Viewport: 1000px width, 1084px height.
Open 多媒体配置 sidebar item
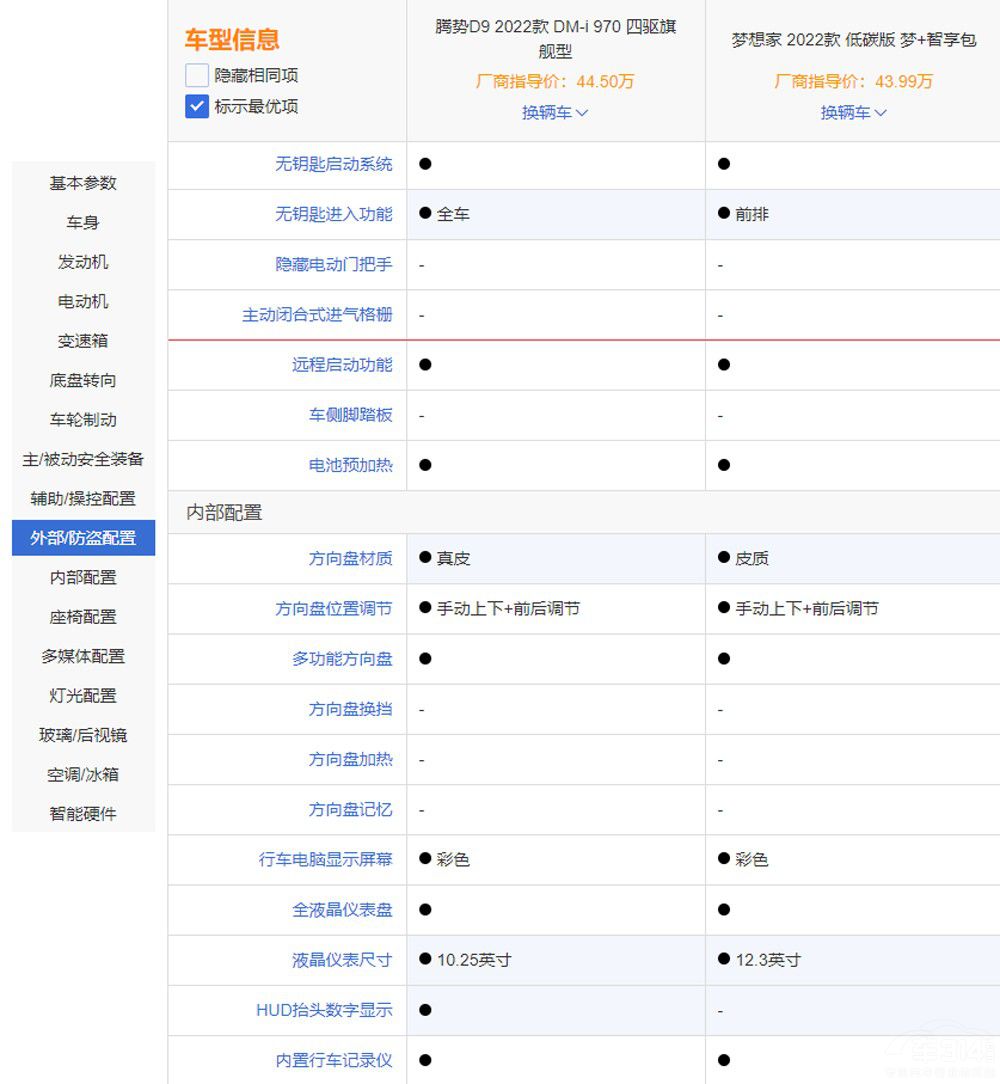pos(83,656)
